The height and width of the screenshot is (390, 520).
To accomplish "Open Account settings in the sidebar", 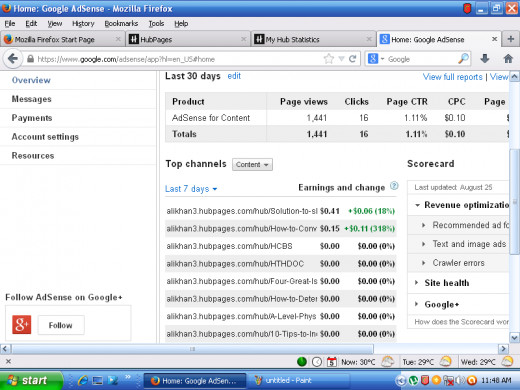I will coord(45,137).
